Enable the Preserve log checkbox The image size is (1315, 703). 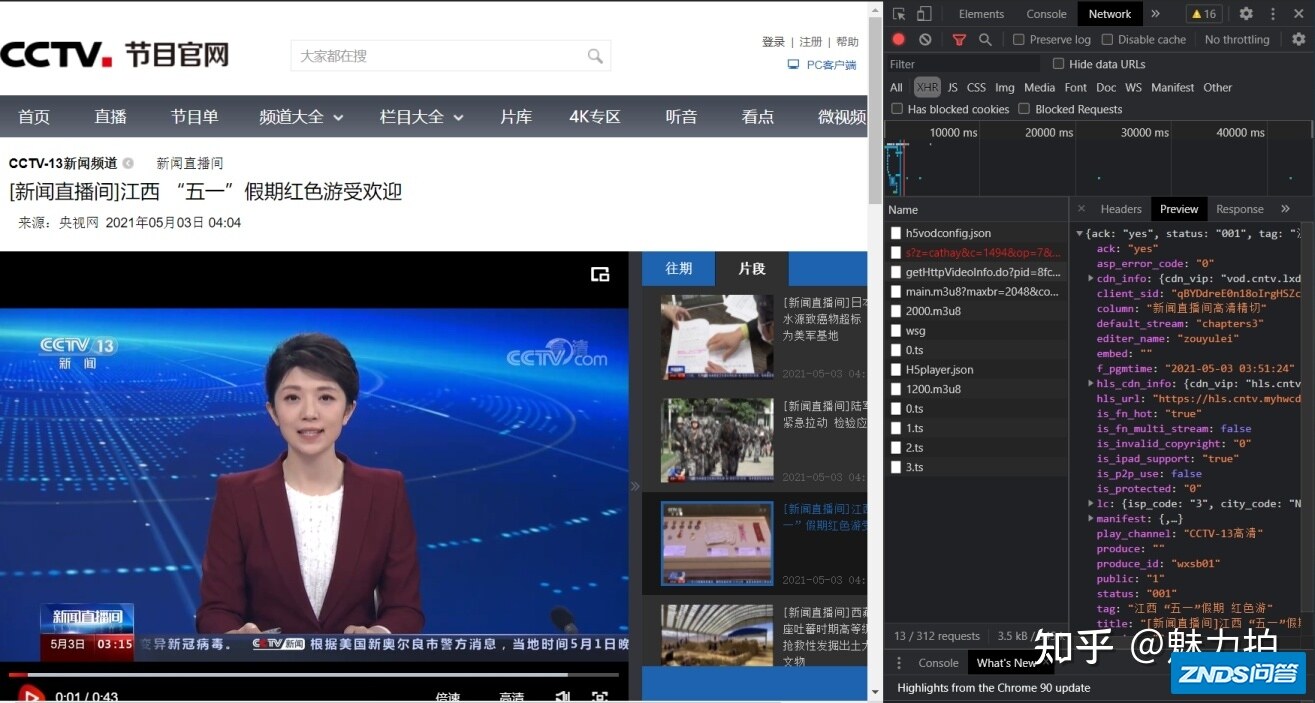click(1018, 40)
